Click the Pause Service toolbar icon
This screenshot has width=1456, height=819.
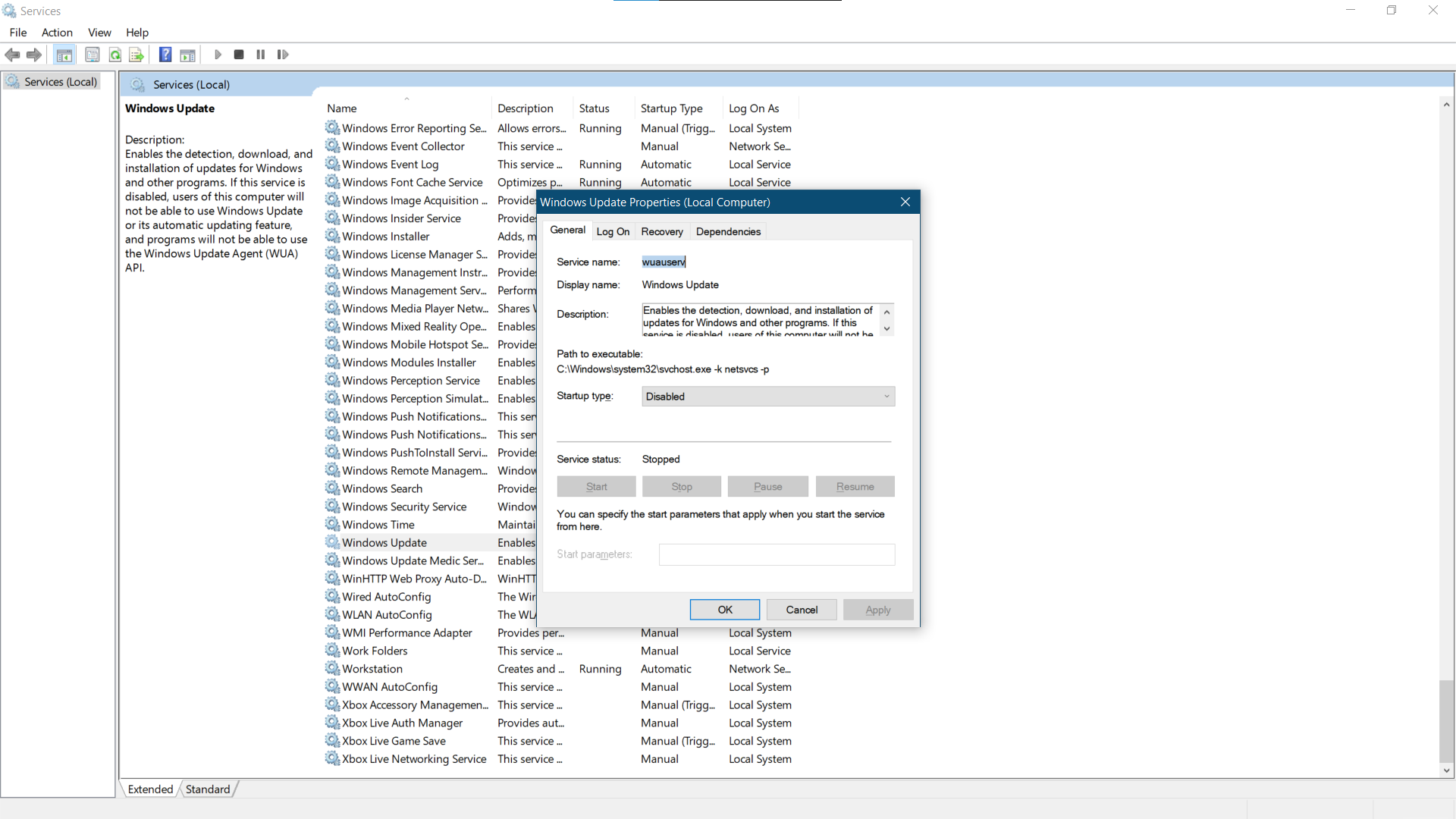[x=261, y=55]
